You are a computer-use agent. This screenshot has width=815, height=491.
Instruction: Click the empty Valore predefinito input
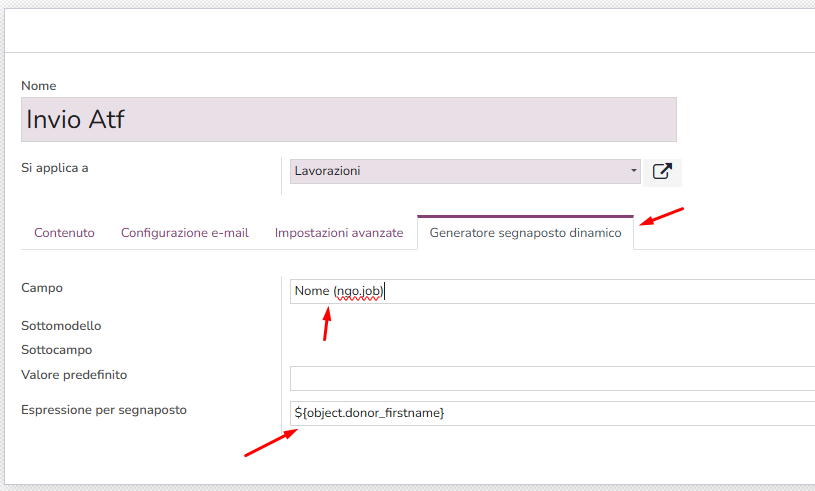coord(550,378)
